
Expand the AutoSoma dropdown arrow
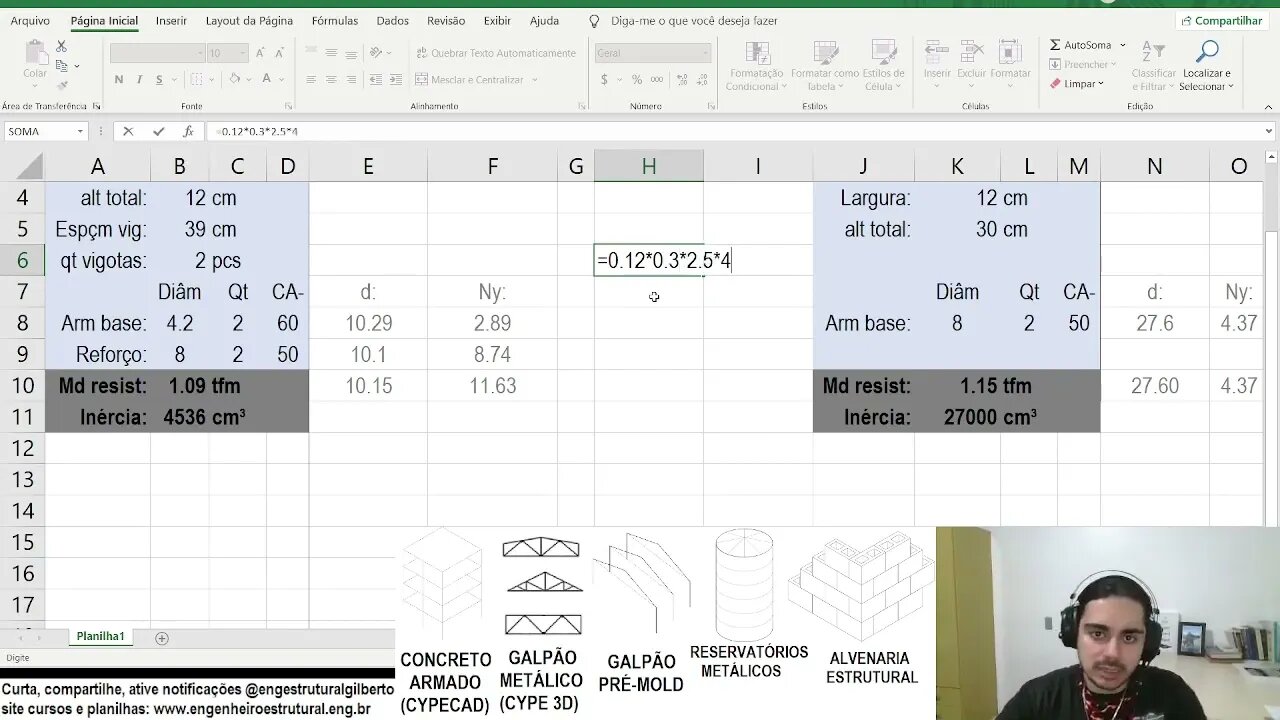coord(1122,45)
